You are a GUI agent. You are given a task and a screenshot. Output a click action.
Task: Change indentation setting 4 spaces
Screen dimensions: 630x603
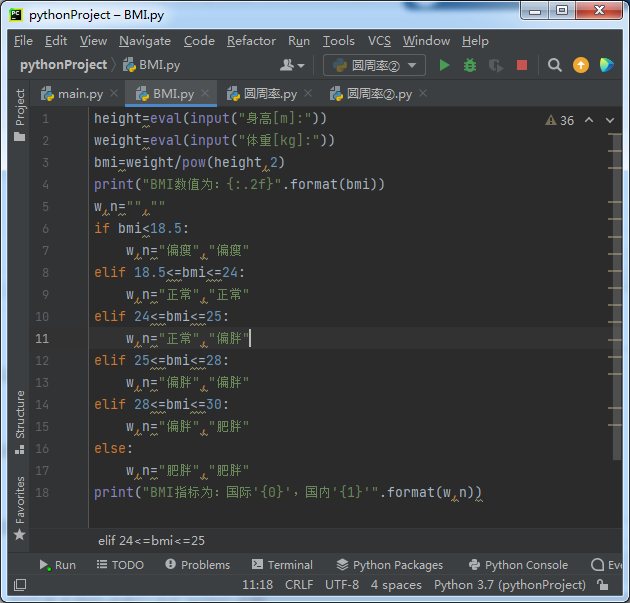pos(396,585)
